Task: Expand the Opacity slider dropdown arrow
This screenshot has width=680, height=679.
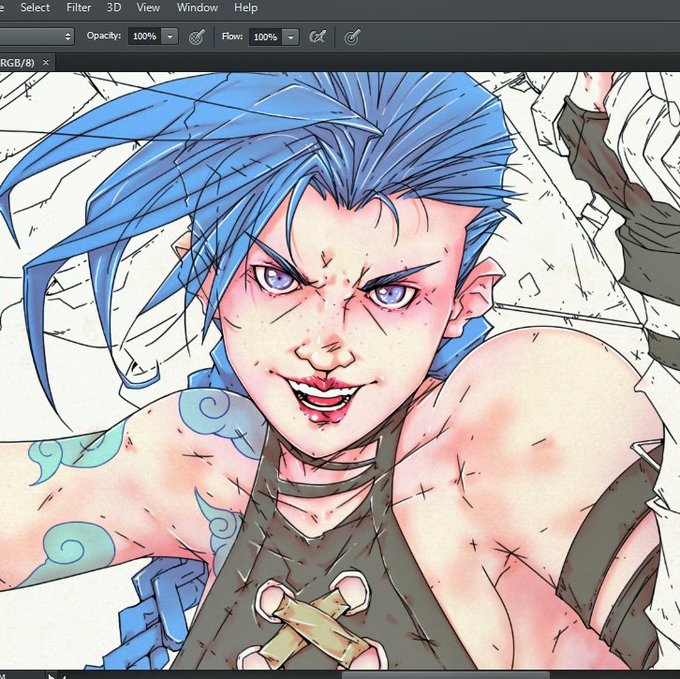Action: click(170, 37)
